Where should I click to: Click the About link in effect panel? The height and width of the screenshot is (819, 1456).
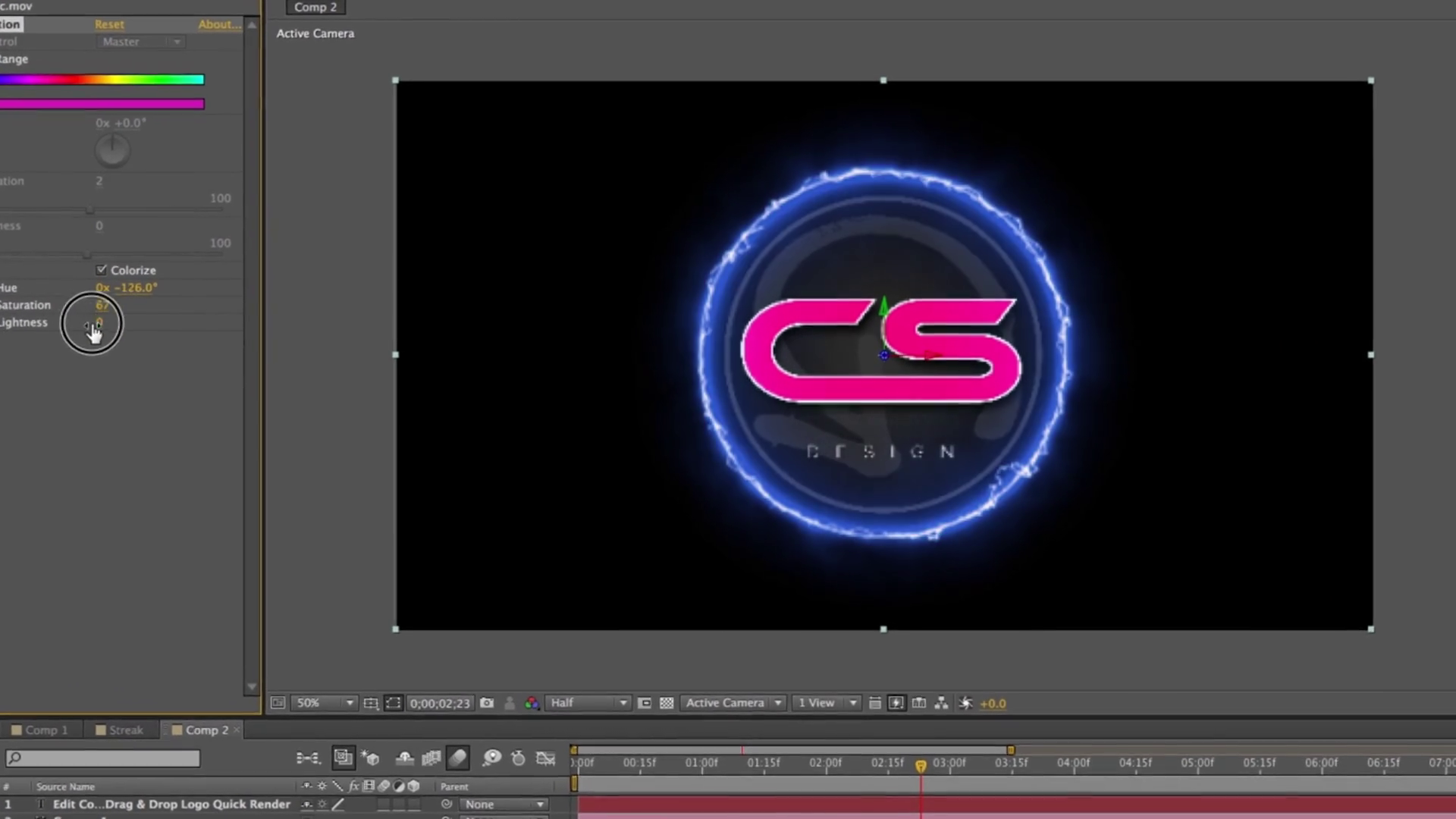pos(218,24)
